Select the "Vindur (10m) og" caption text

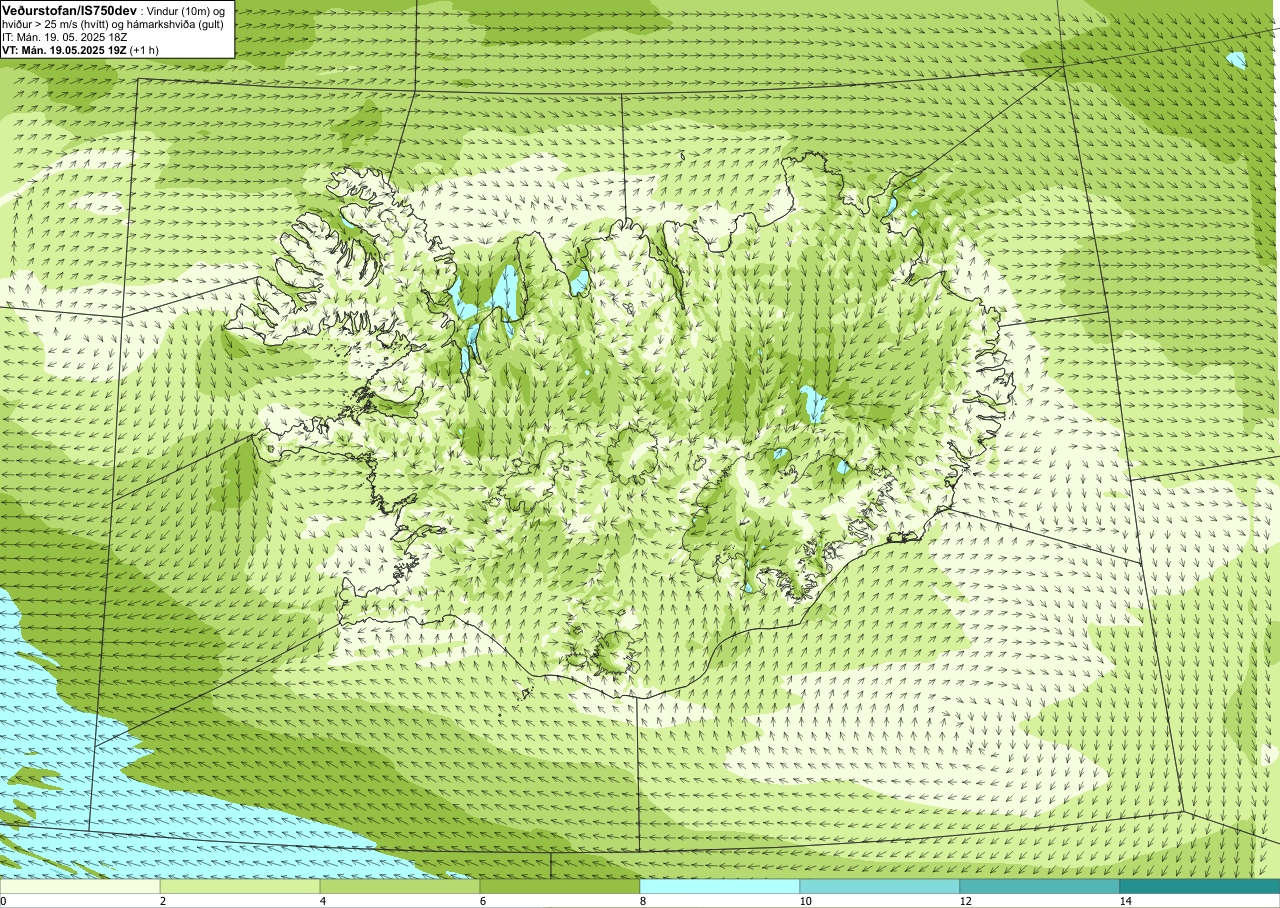pyautogui.click(x=186, y=11)
